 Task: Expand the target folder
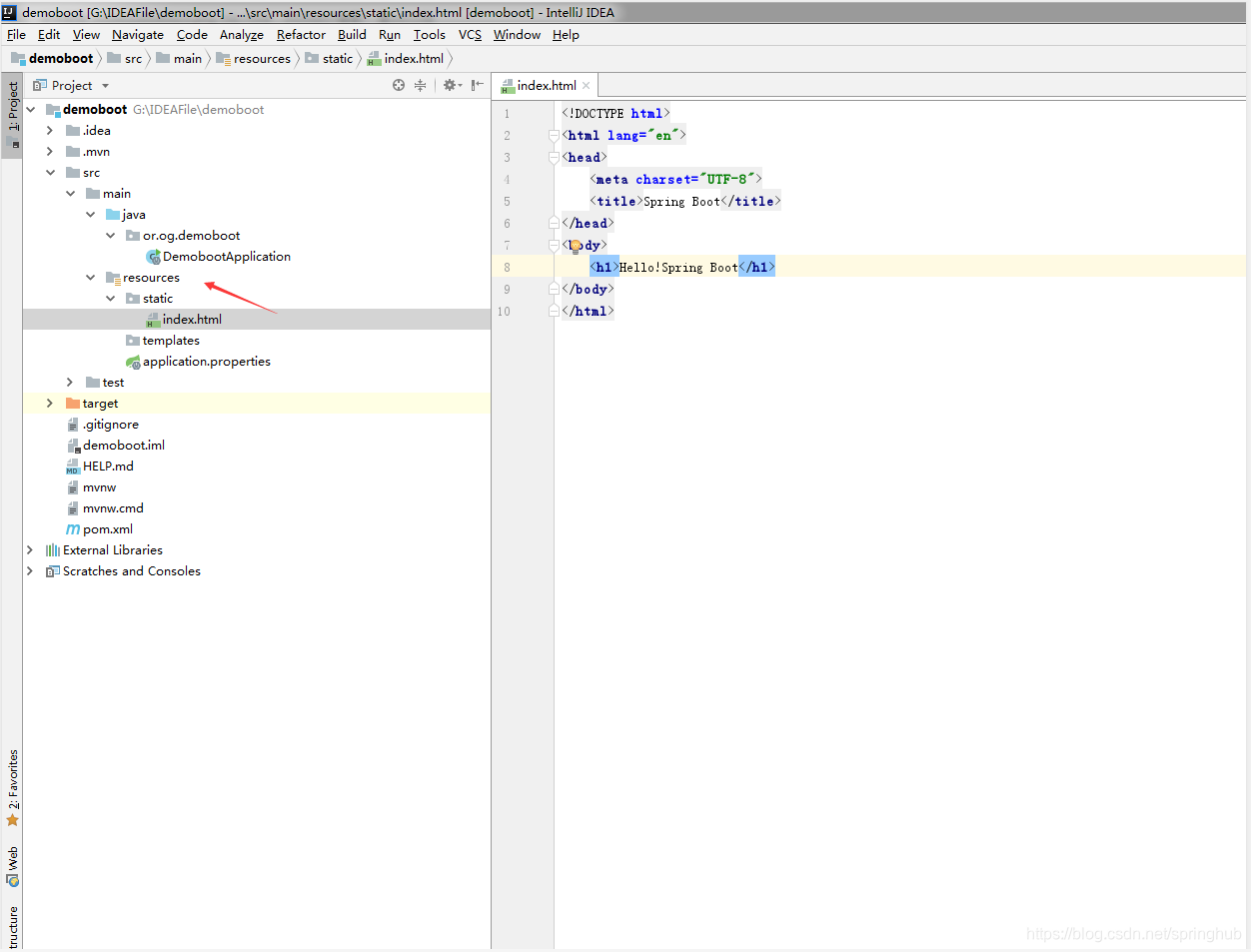point(50,404)
